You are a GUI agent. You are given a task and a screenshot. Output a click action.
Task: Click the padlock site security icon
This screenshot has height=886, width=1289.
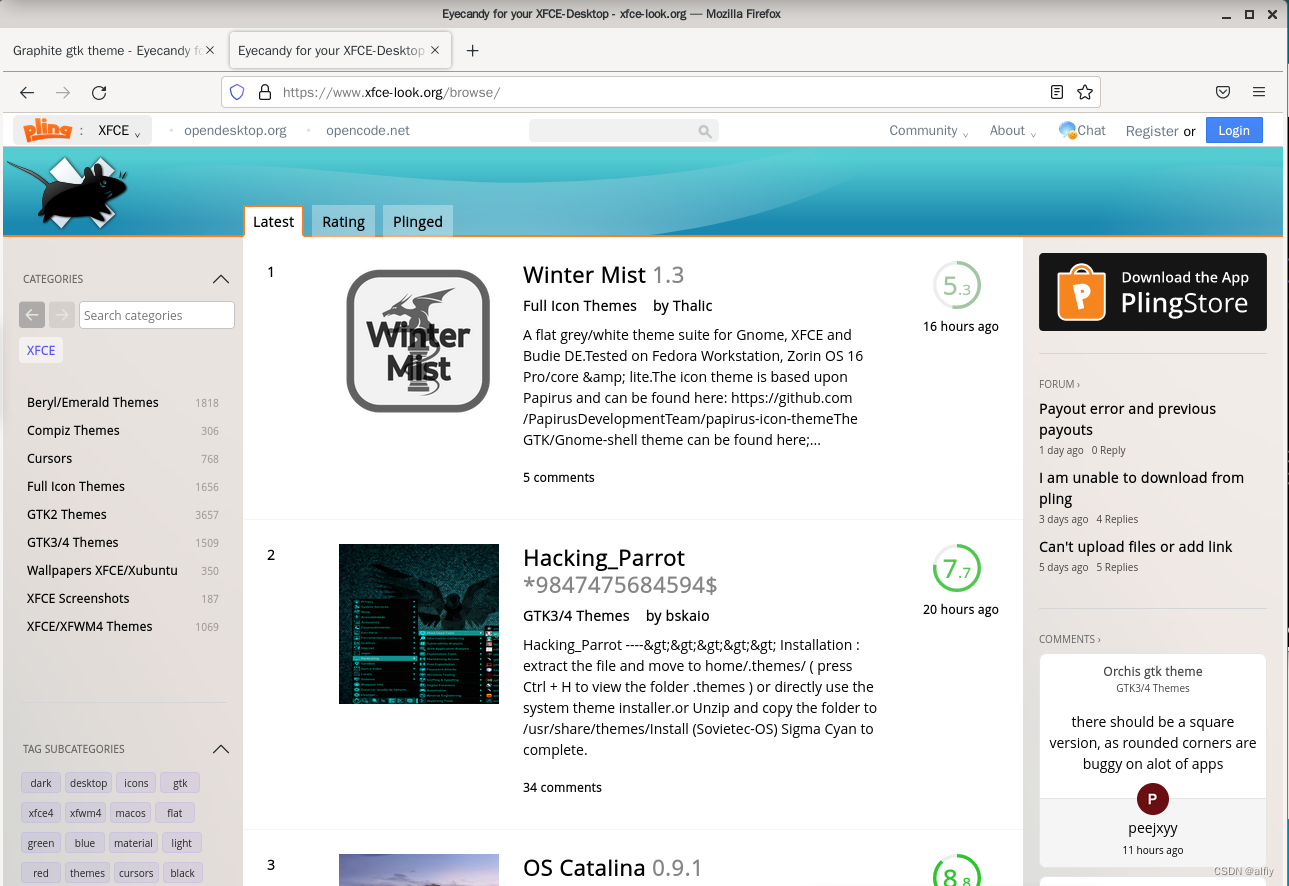click(265, 92)
